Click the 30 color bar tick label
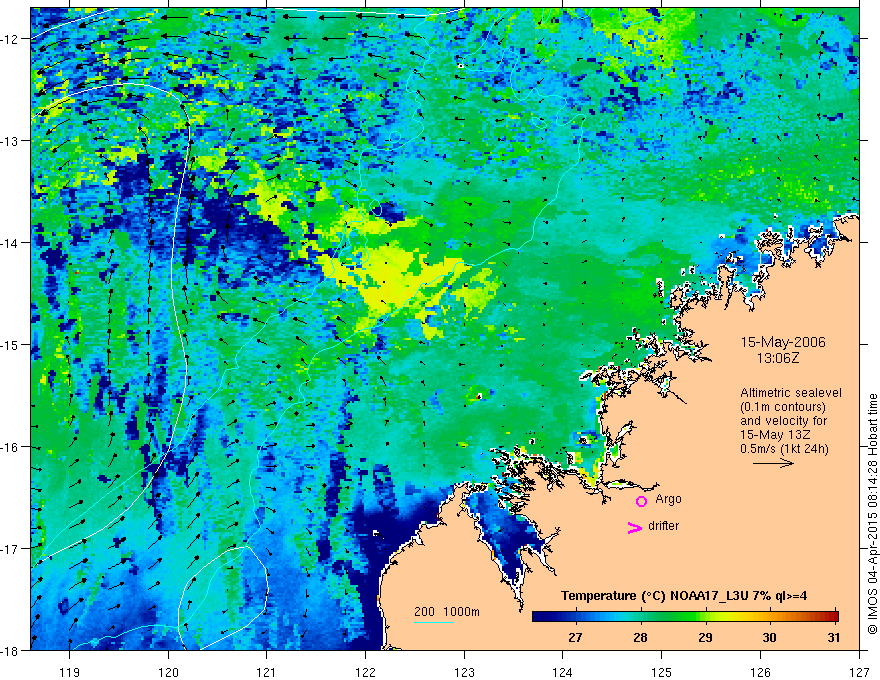This screenshot has width=880, height=680. pyautogui.click(x=769, y=637)
